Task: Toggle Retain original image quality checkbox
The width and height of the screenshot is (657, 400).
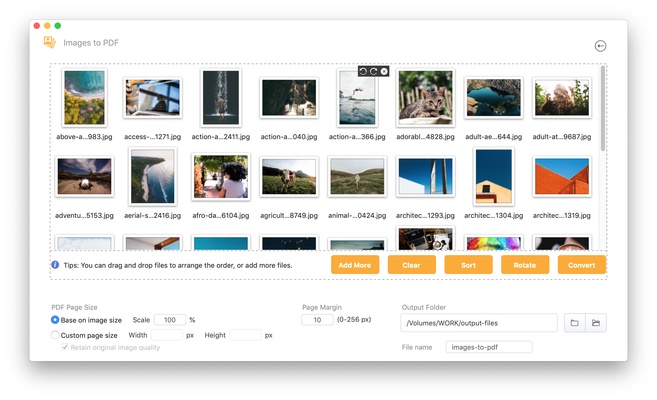Action: pyautogui.click(x=65, y=347)
